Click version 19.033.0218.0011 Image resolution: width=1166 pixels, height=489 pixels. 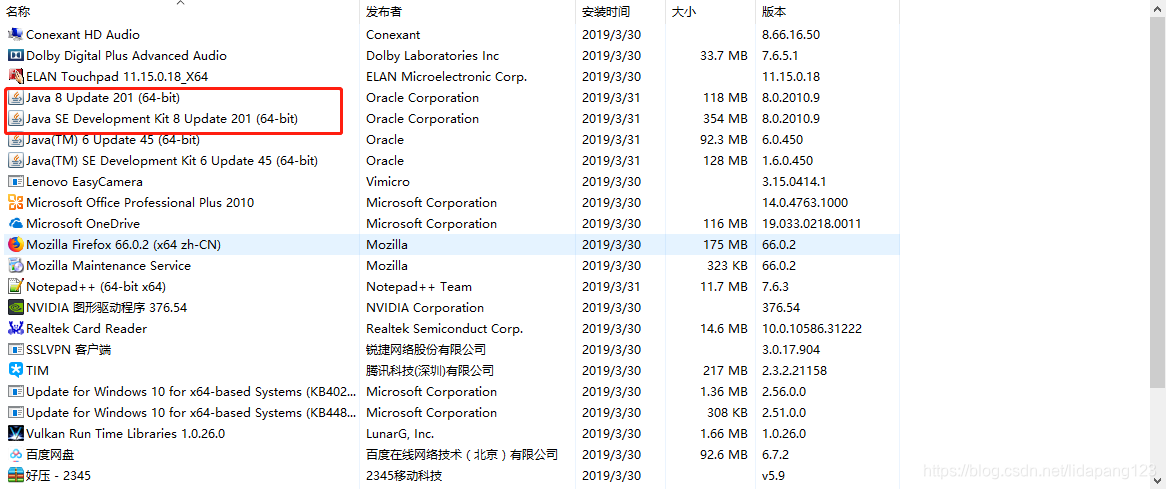tap(811, 223)
